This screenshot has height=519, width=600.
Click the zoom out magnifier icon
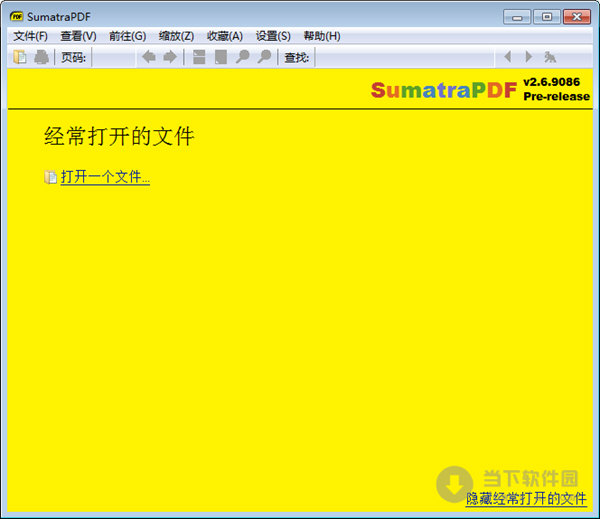coord(242,57)
